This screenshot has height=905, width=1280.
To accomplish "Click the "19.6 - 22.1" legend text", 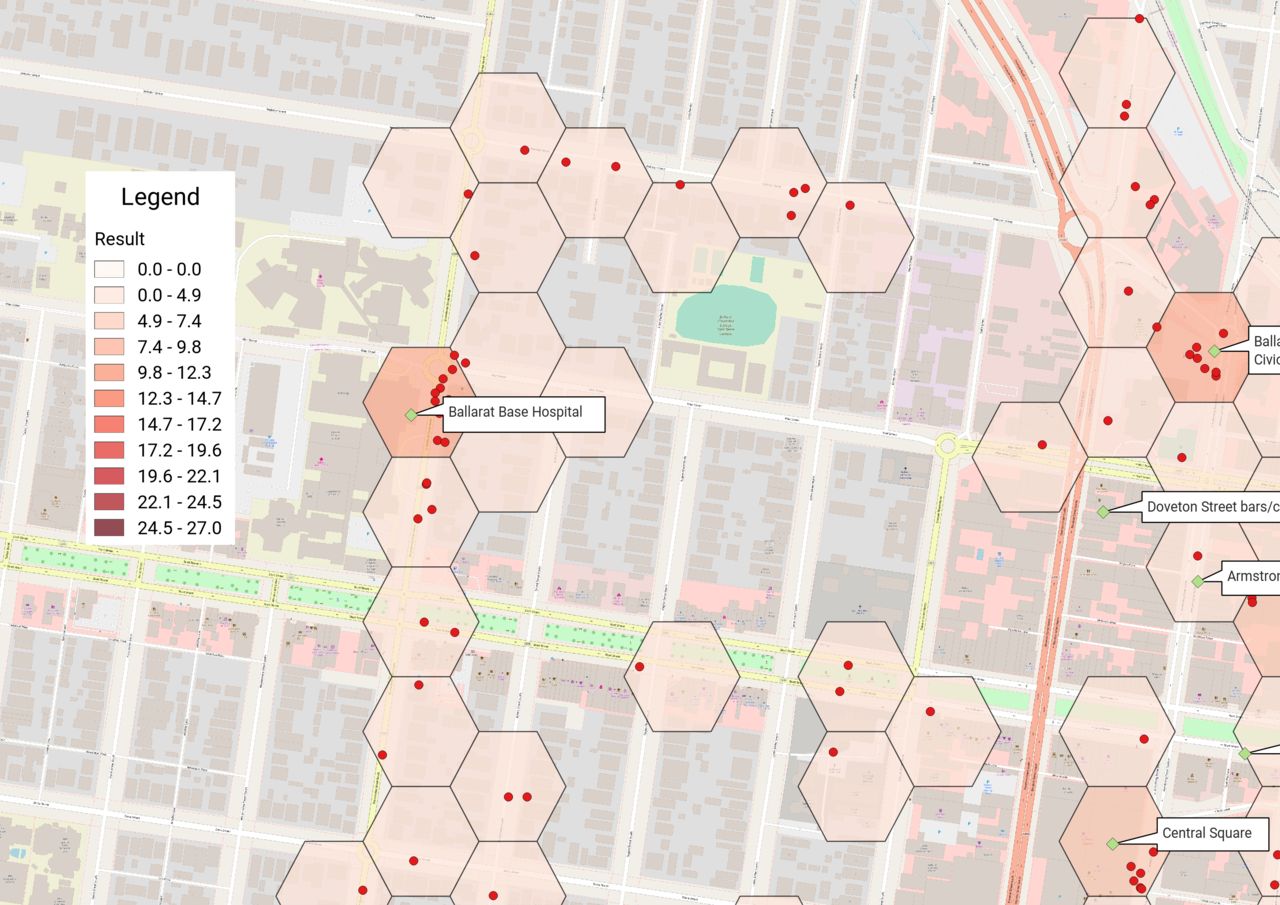I will click(x=179, y=476).
